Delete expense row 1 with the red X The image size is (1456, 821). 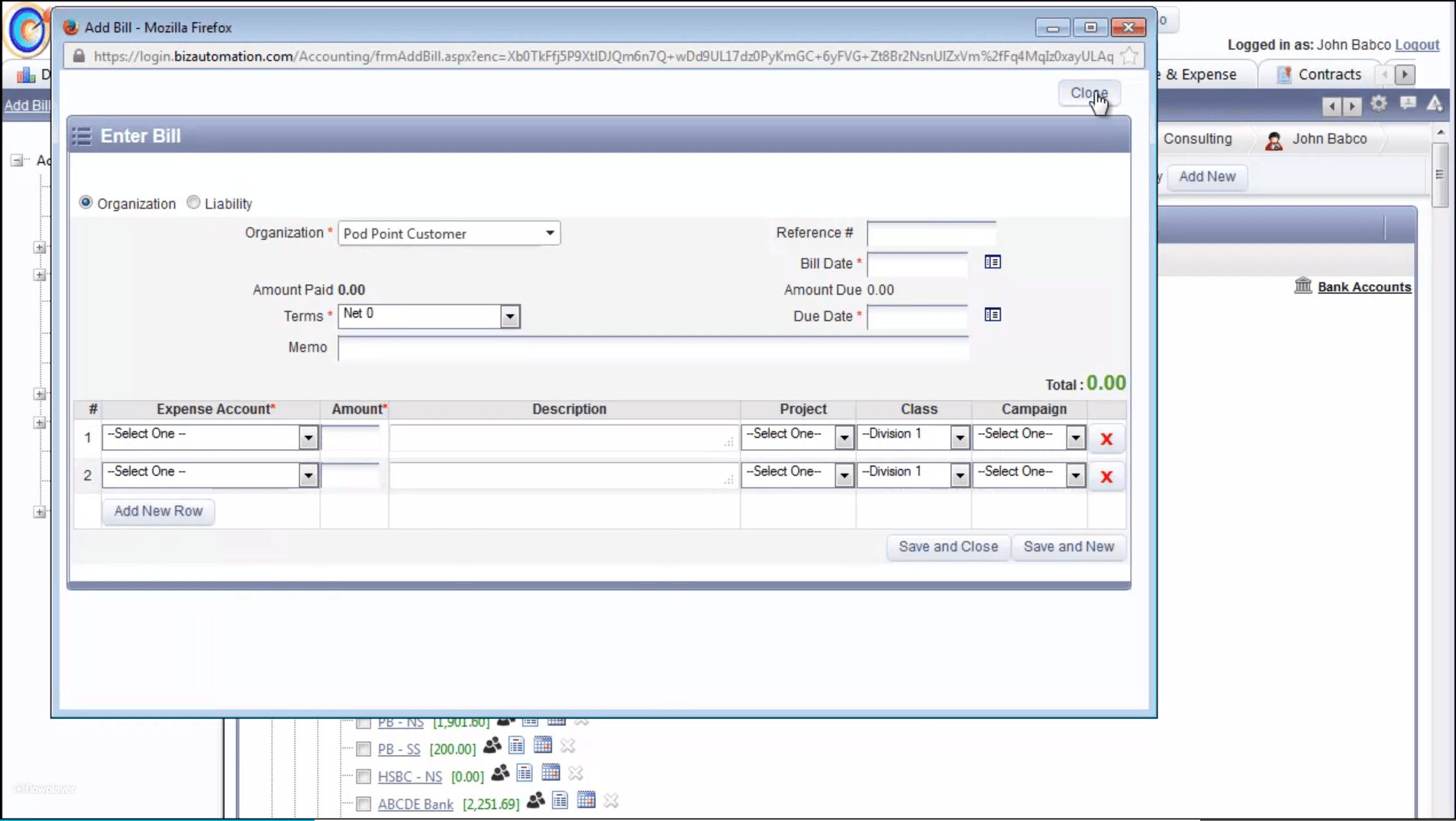(x=1106, y=439)
